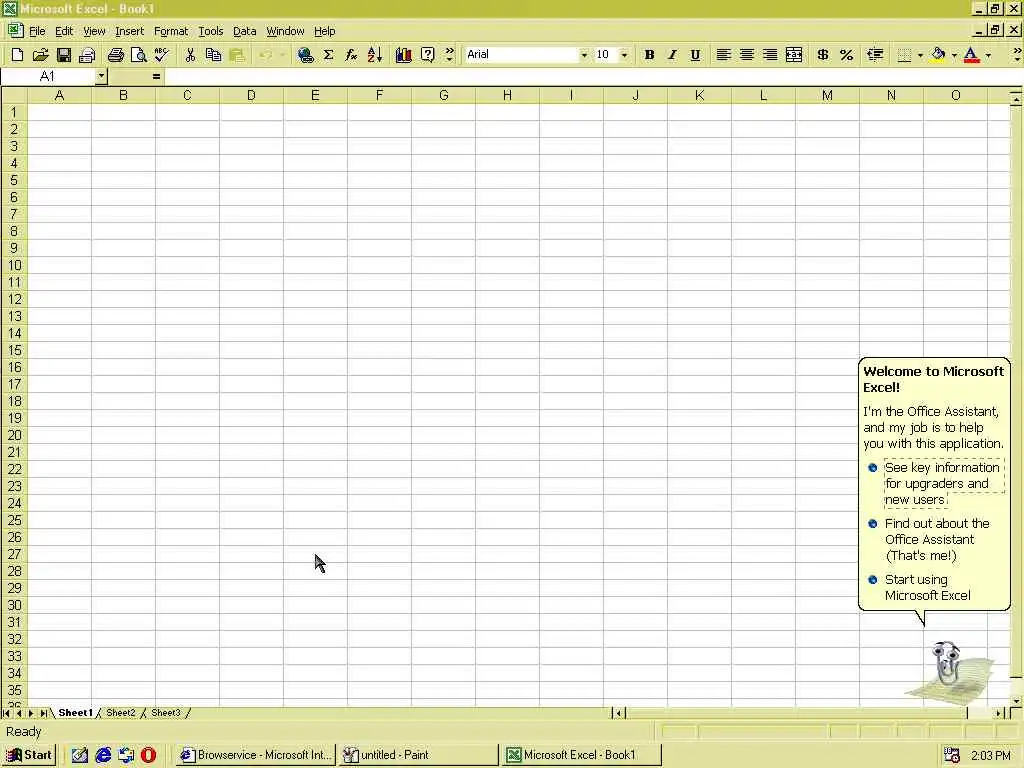Expand the Name Box dropdown arrow
Viewport: 1024px width, 768px height.
101,76
